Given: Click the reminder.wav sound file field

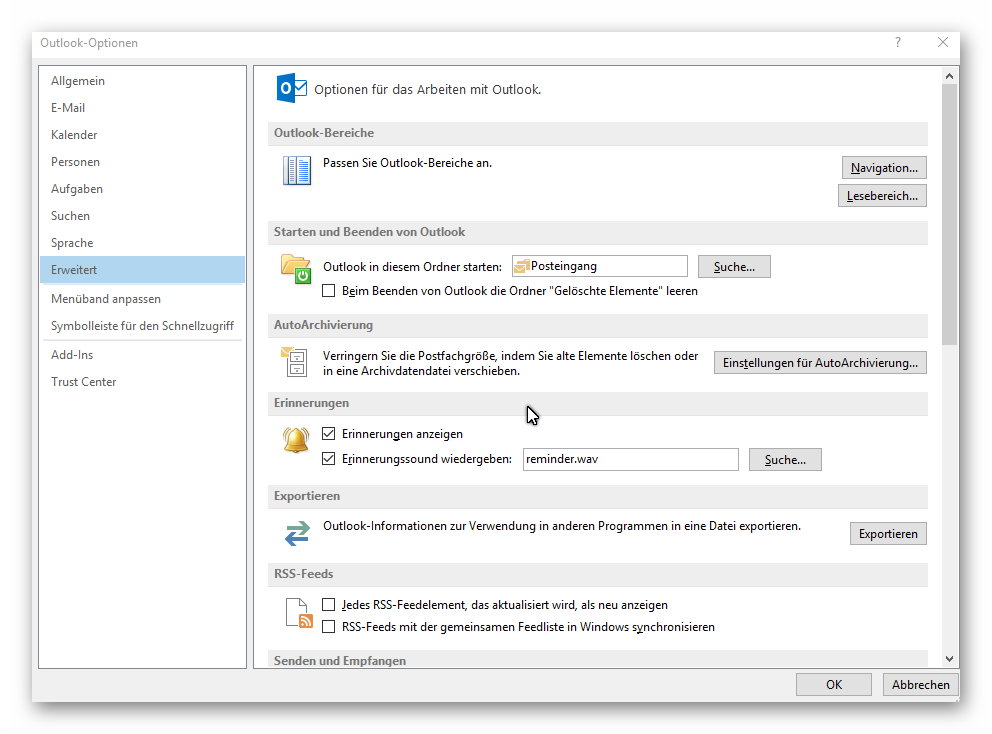Looking at the screenshot, I should pyautogui.click(x=630, y=459).
